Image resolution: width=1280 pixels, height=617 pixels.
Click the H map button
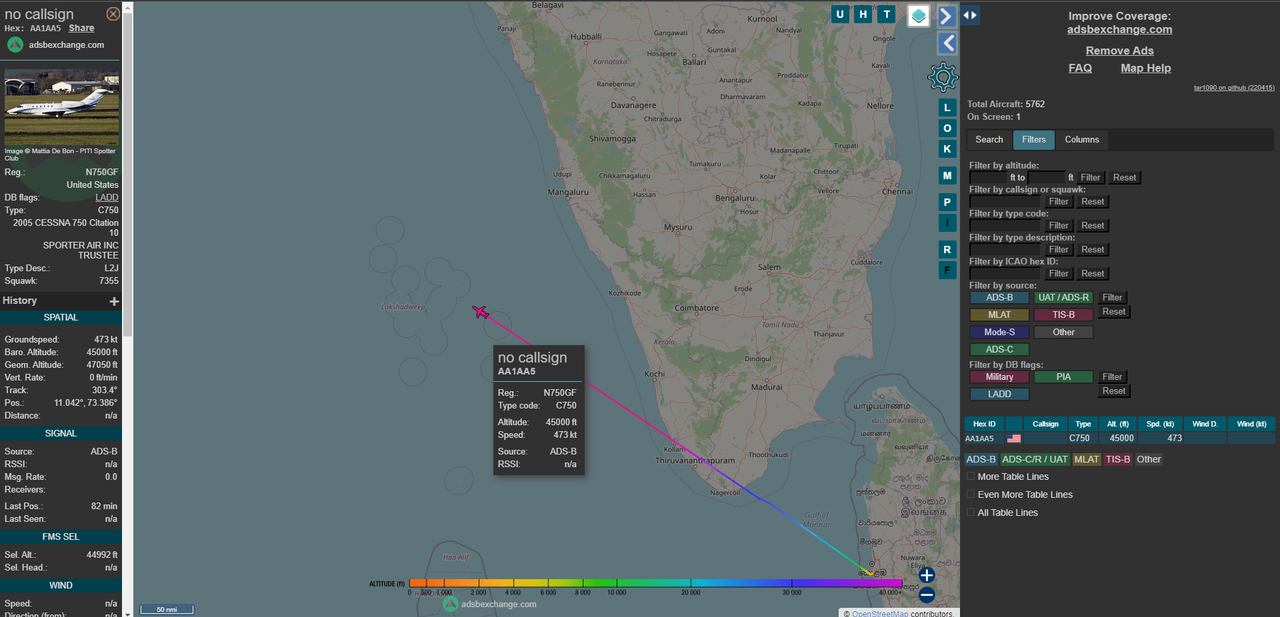pyautogui.click(x=863, y=14)
